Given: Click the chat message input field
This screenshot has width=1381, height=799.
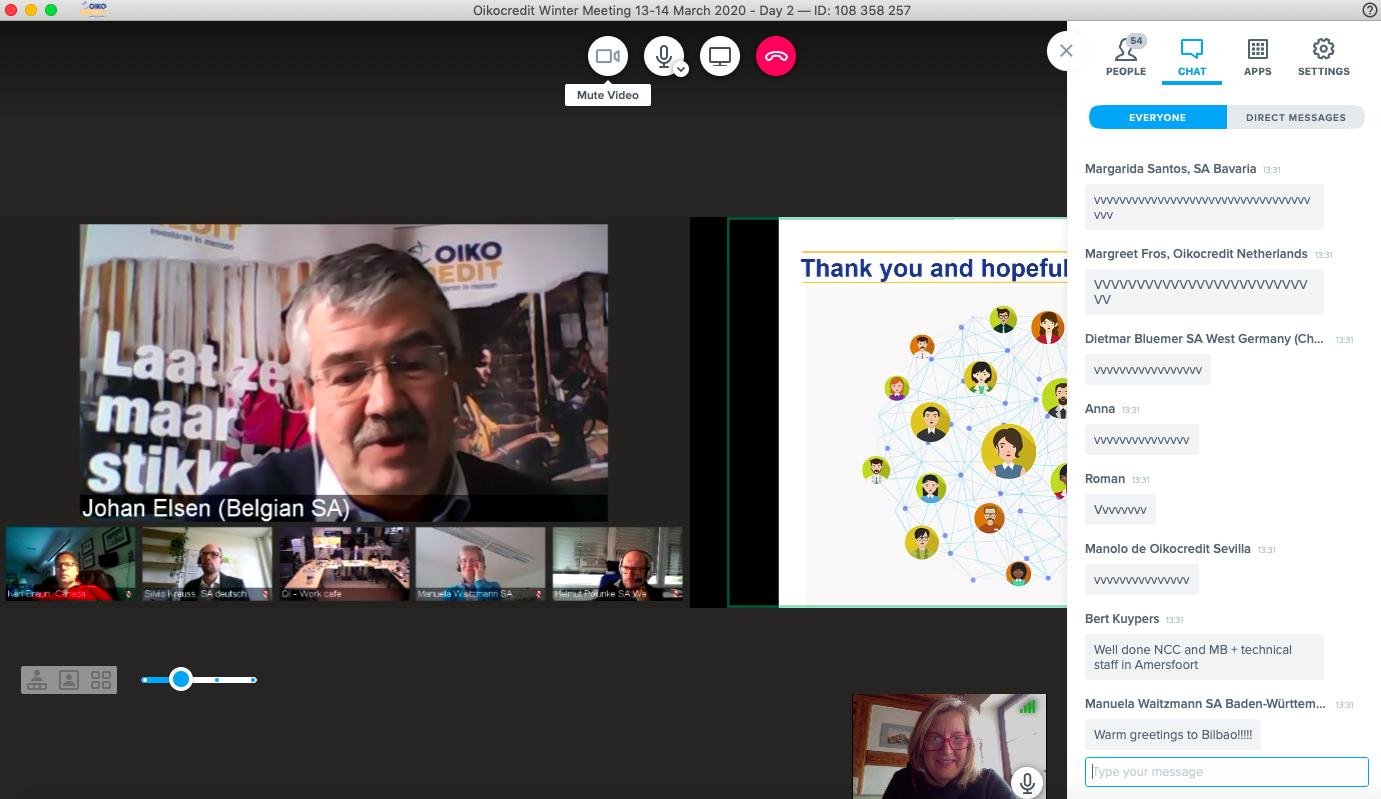Looking at the screenshot, I should (1226, 772).
